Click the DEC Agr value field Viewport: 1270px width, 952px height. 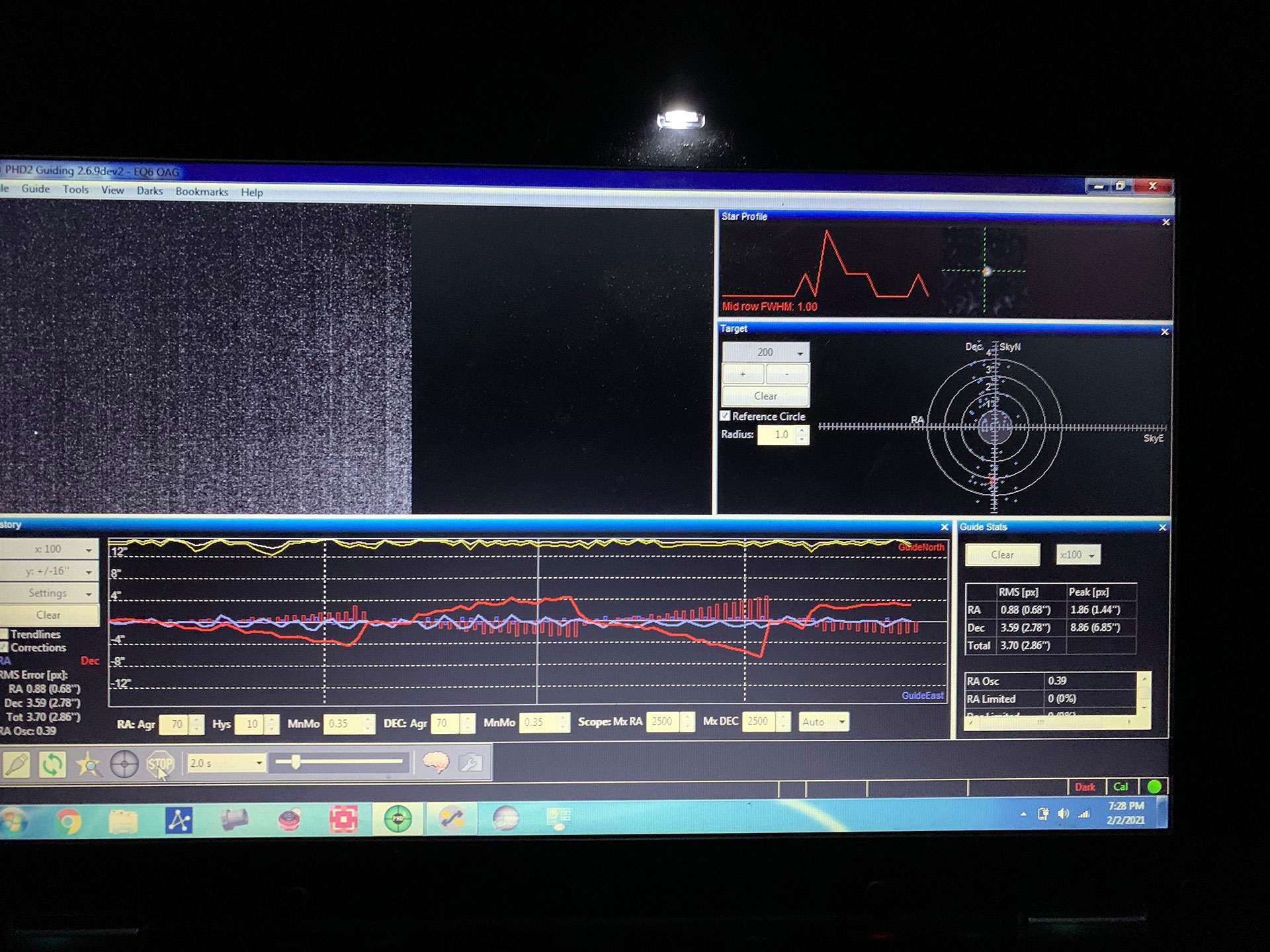pos(444,723)
